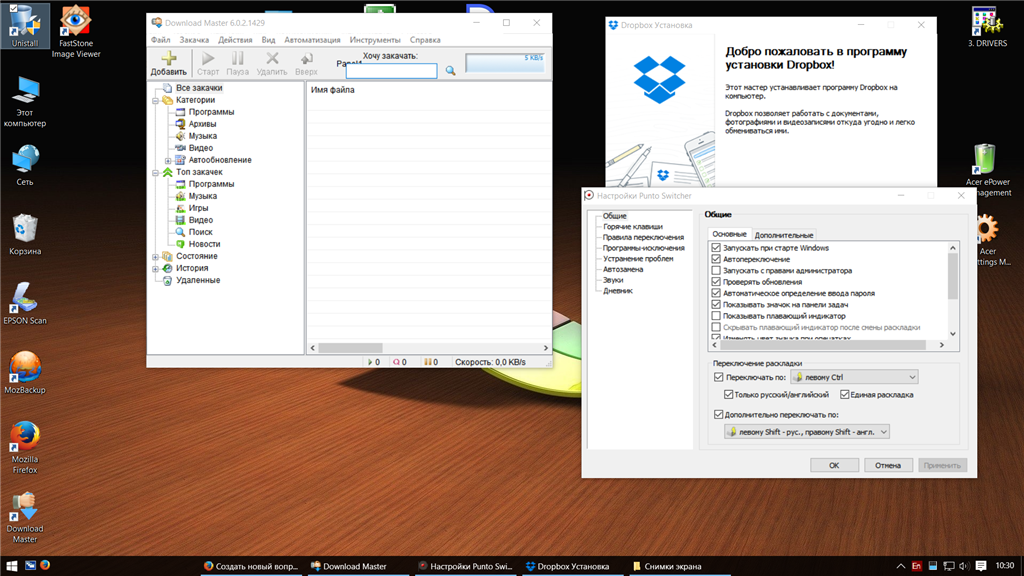Toggle Дополнительно переключать по checkbox

click(719, 415)
